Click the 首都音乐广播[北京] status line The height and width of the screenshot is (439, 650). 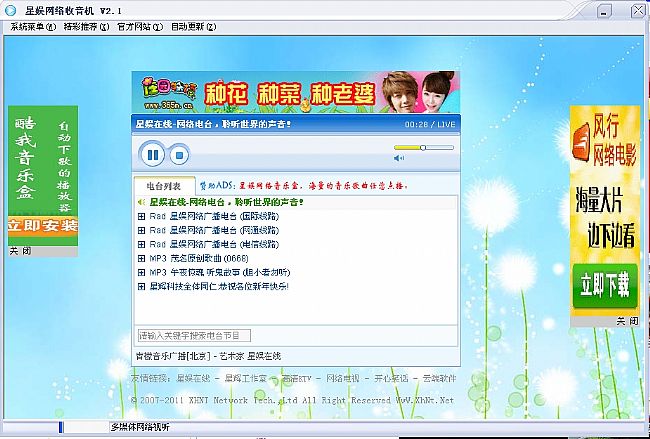[209, 356]
